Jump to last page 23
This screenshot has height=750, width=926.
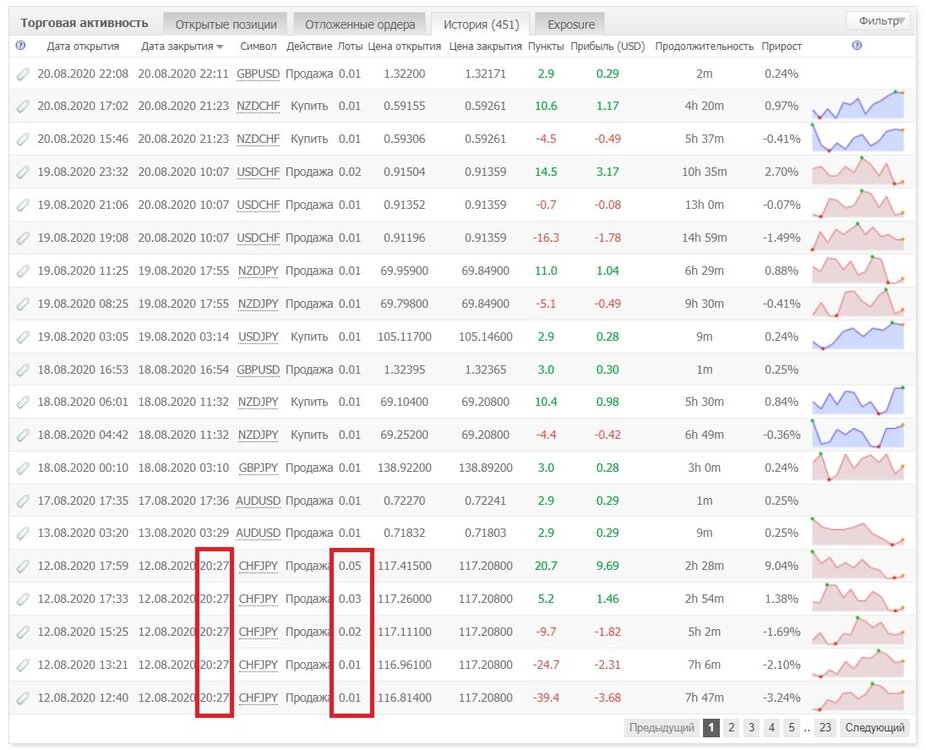coord(825,727)
